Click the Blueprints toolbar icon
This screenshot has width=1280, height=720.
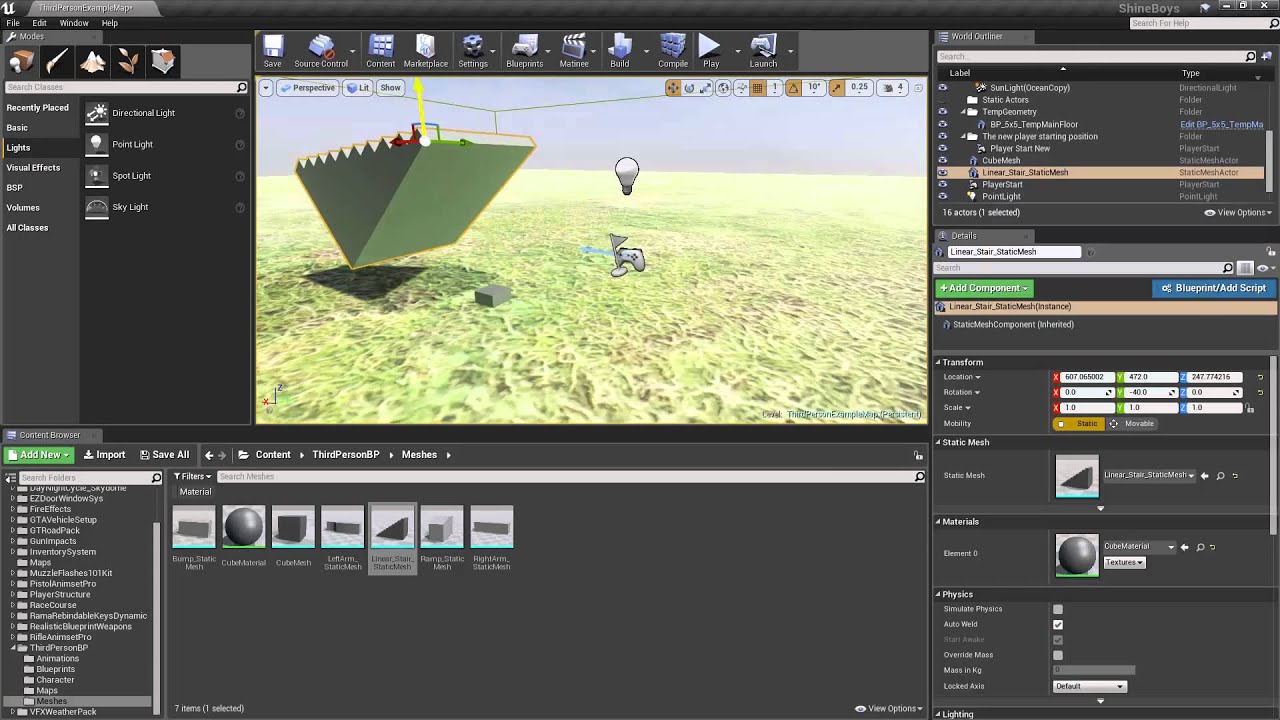click(524, 52)
